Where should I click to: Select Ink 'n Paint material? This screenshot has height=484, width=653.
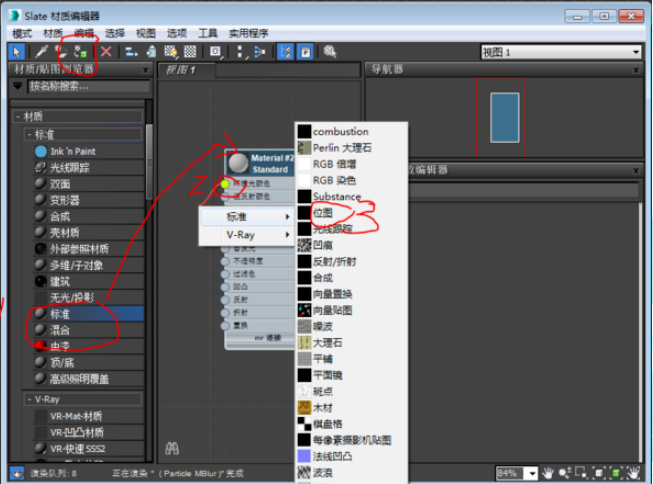pos(88,151)
